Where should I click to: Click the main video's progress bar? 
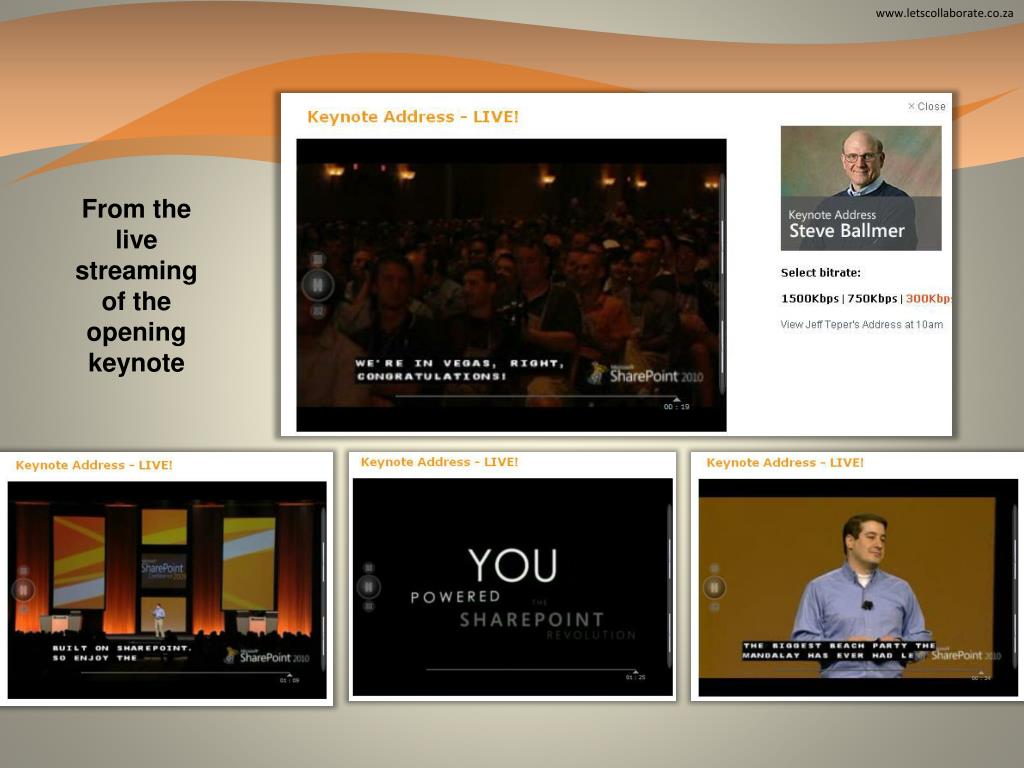536,396
